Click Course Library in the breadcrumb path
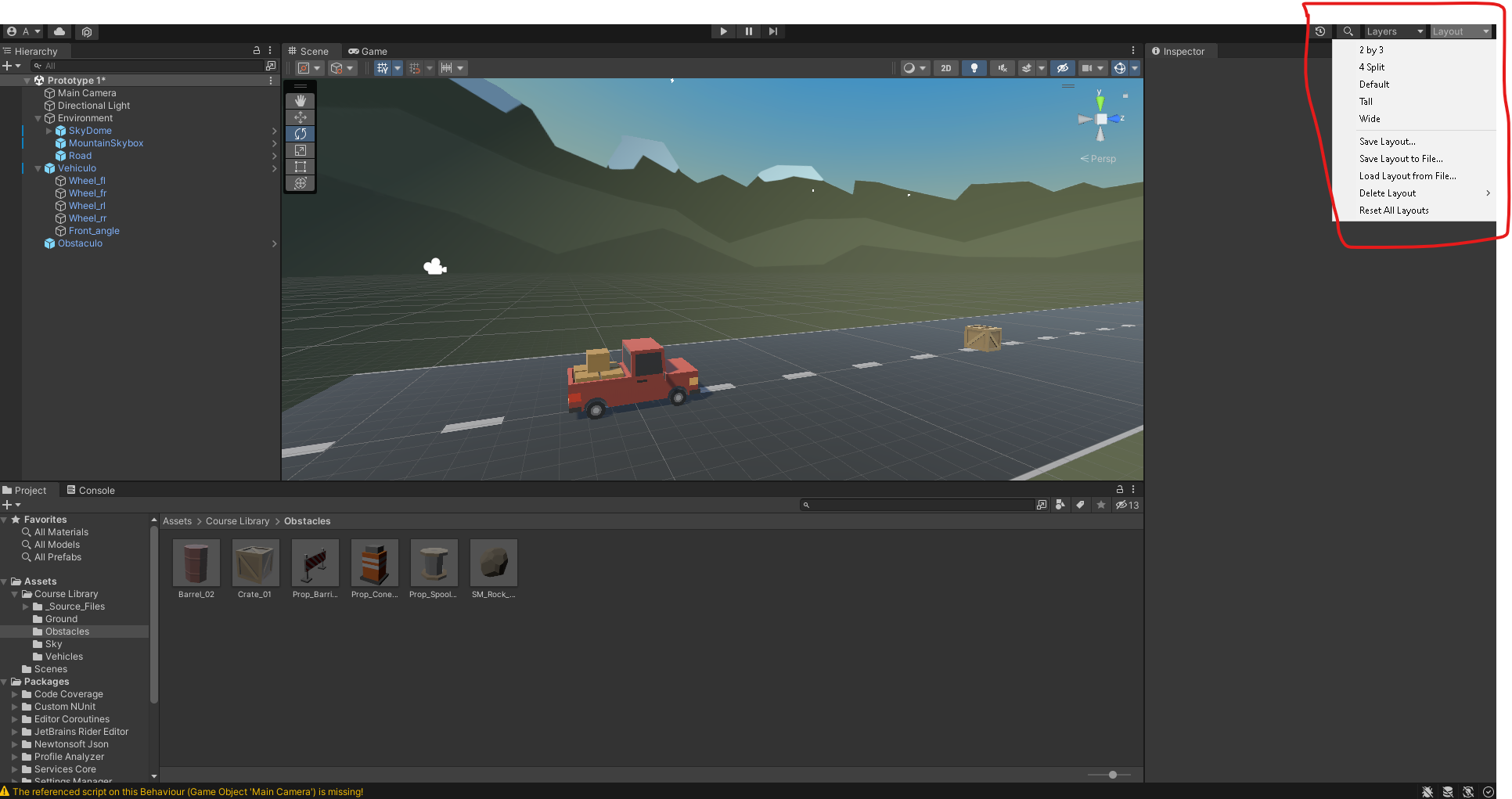This screenshot has height=799, width=1512. pyautogui.click(x=237, y=521)
